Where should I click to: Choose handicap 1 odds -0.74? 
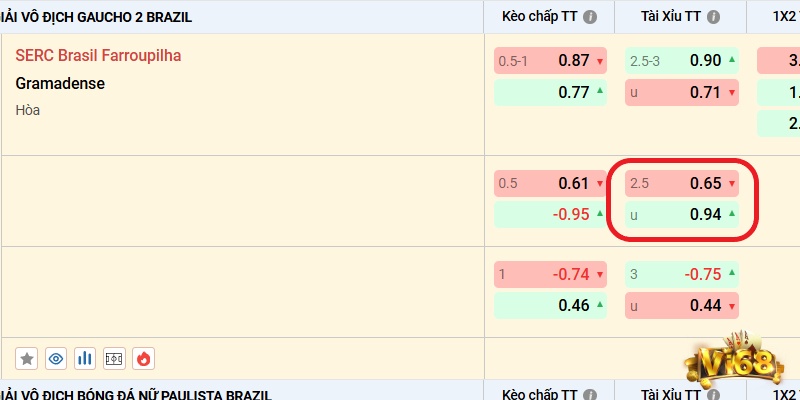tap(551, 274)
